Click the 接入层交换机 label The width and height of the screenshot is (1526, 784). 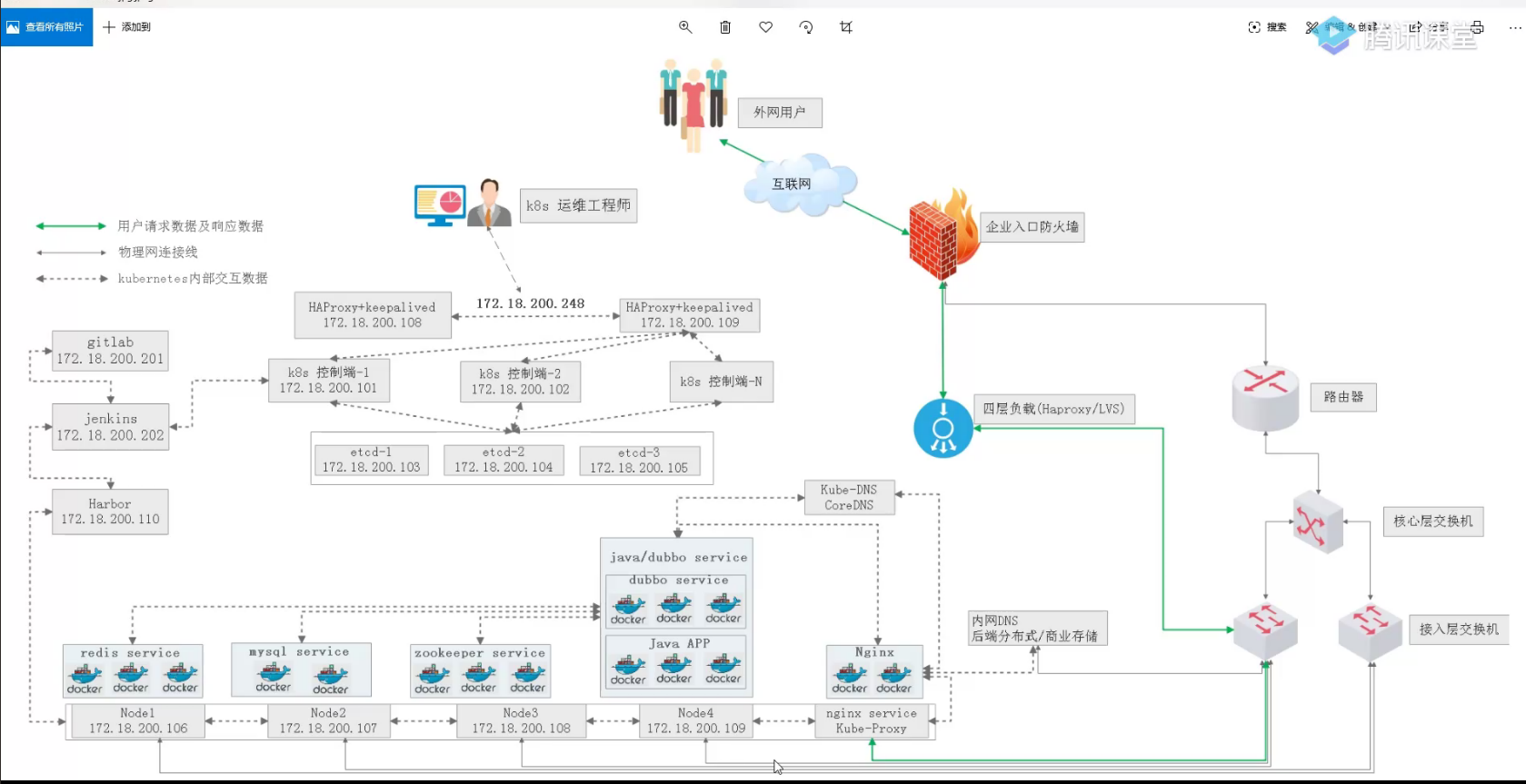(x=1459, y=630)
